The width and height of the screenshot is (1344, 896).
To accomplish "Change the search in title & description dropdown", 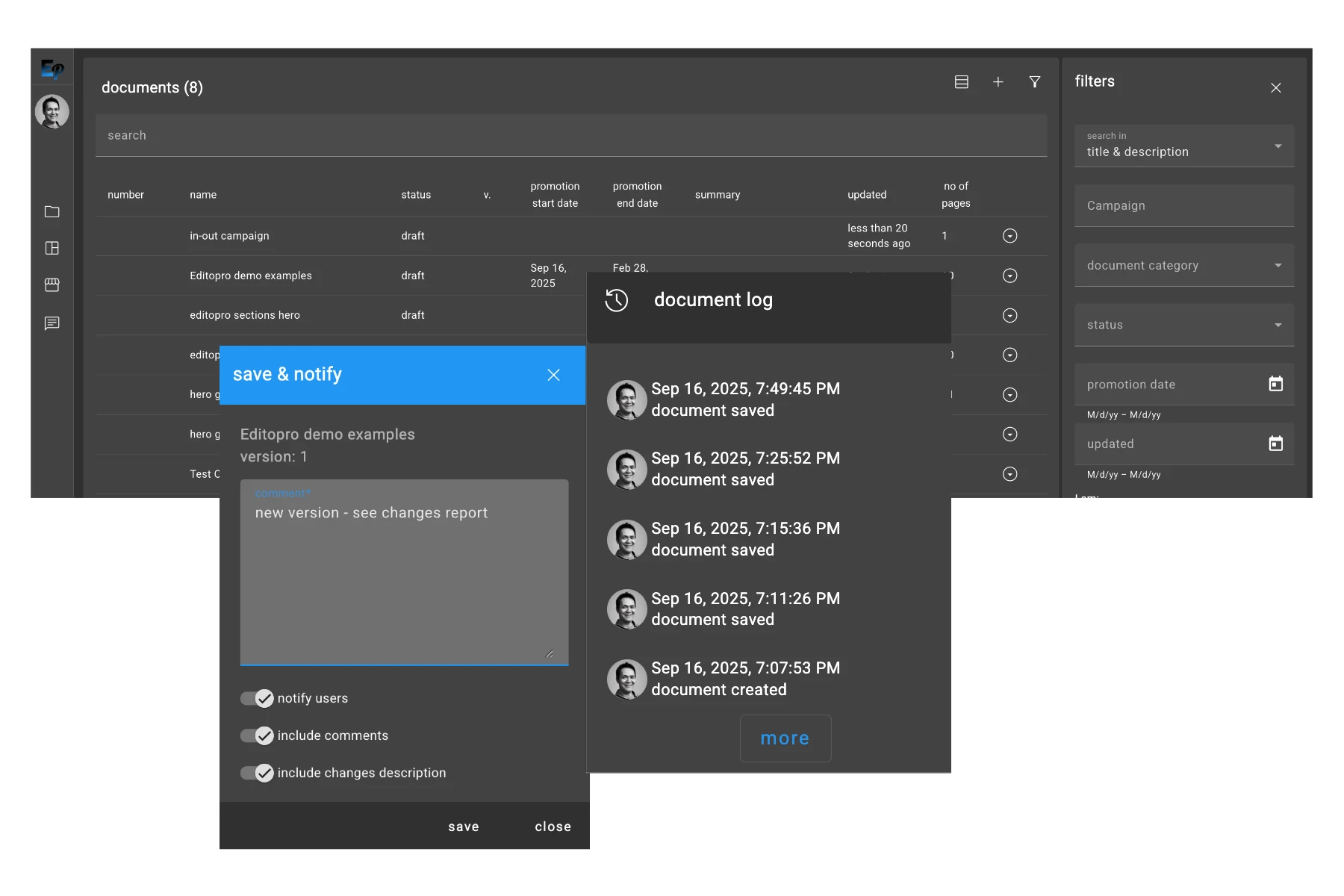I will [1277, 146].
